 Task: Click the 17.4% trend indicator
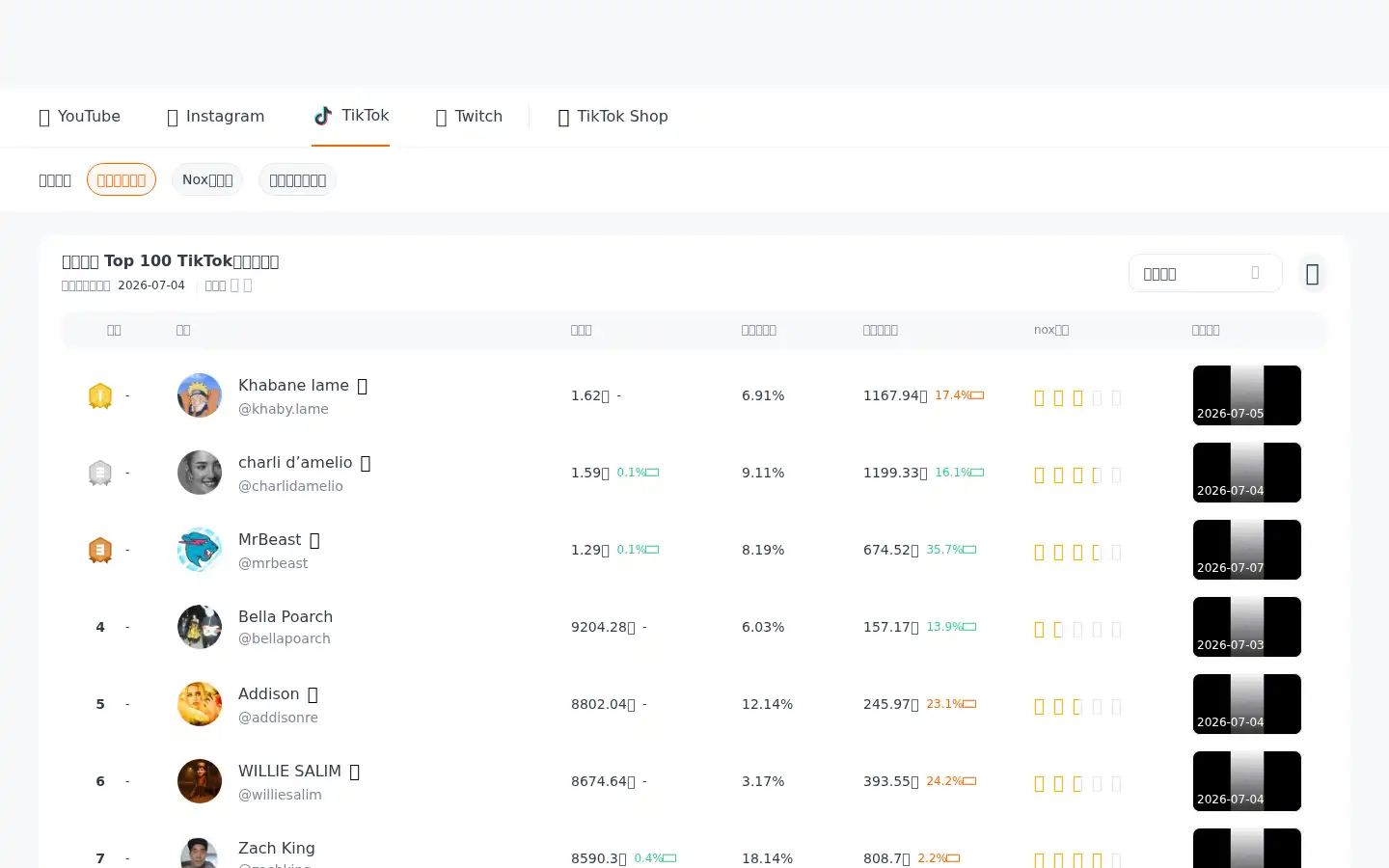coord(959,395)
